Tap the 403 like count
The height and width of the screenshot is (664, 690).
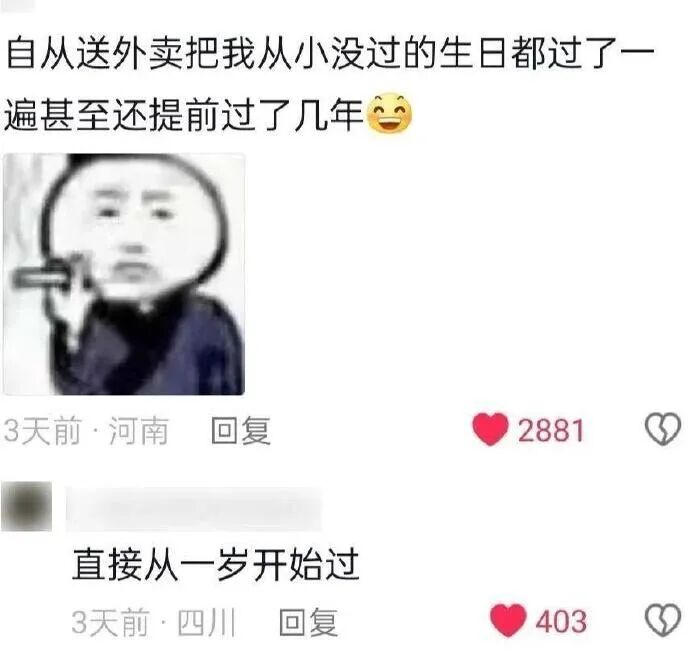point(561,621)
